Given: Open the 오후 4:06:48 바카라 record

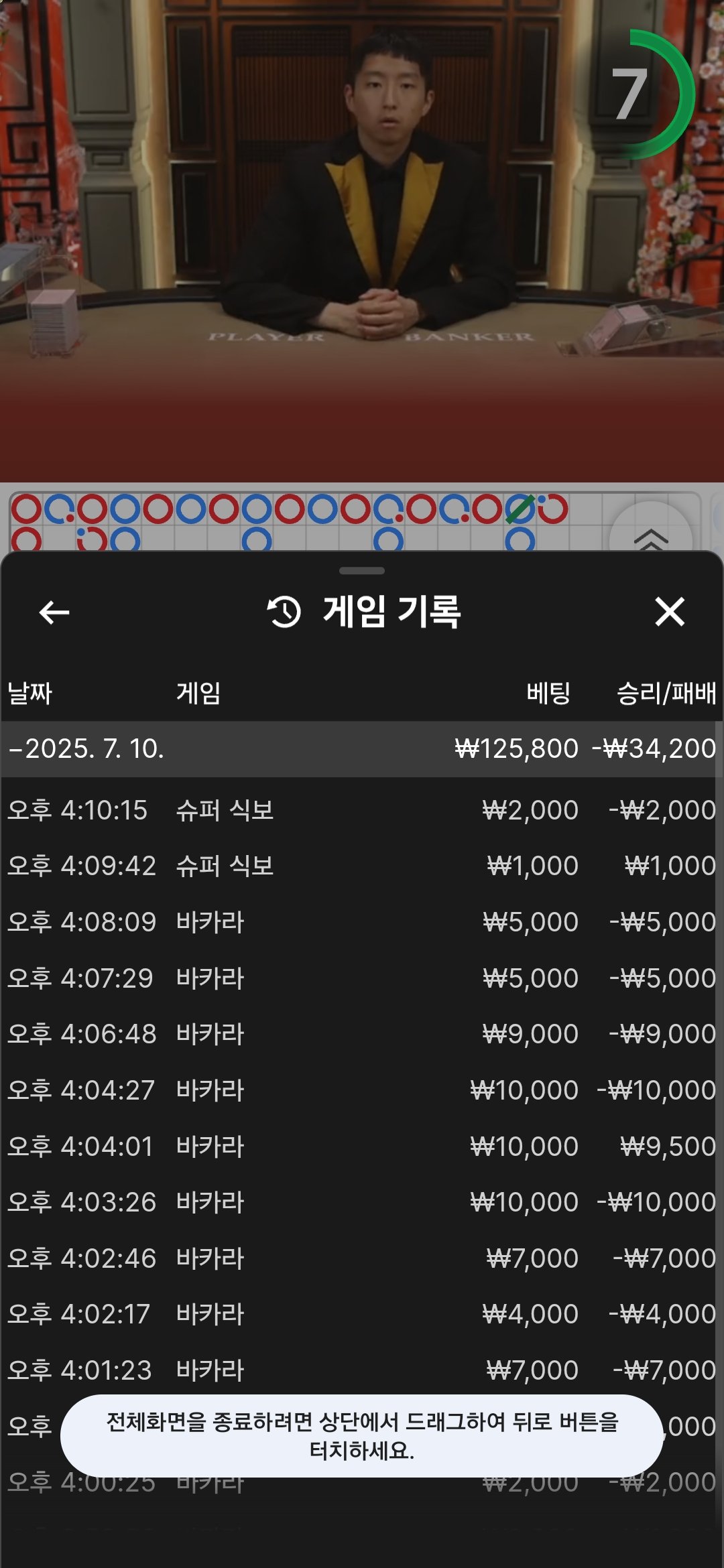Looking at the screenshot, I should pyautogui.click(x=362, y=1034).
